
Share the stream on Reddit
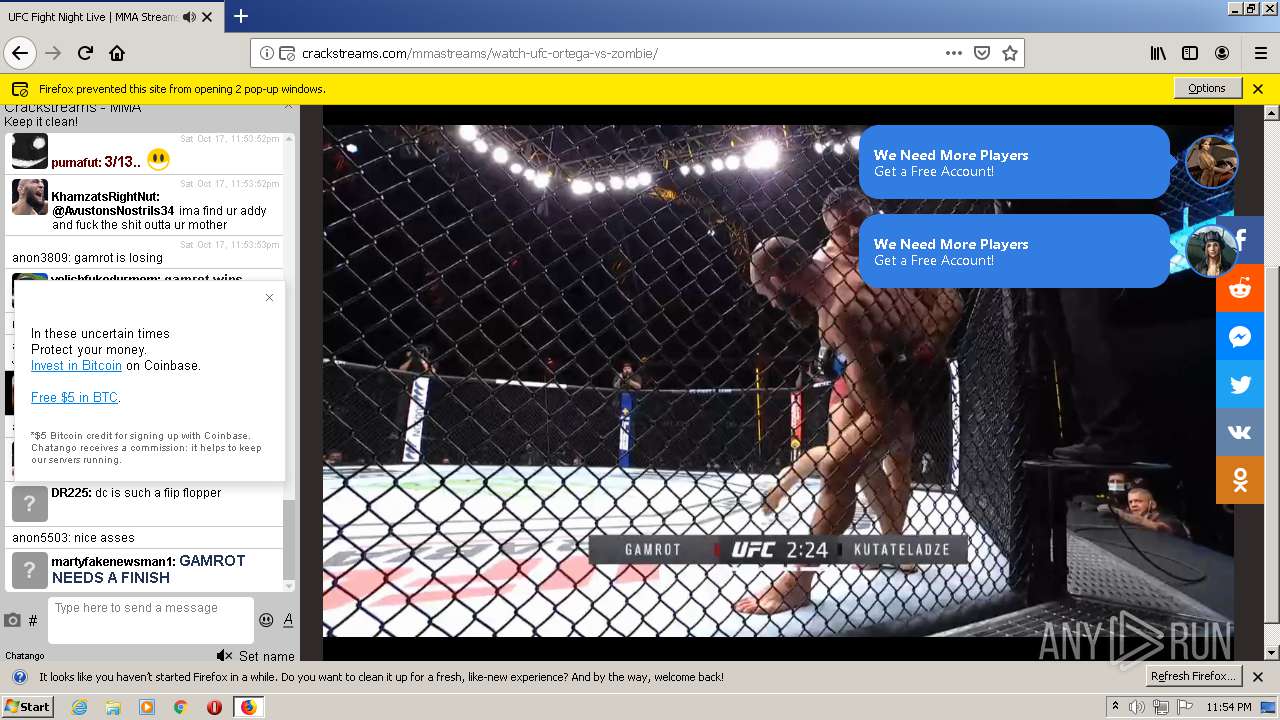1240,289
